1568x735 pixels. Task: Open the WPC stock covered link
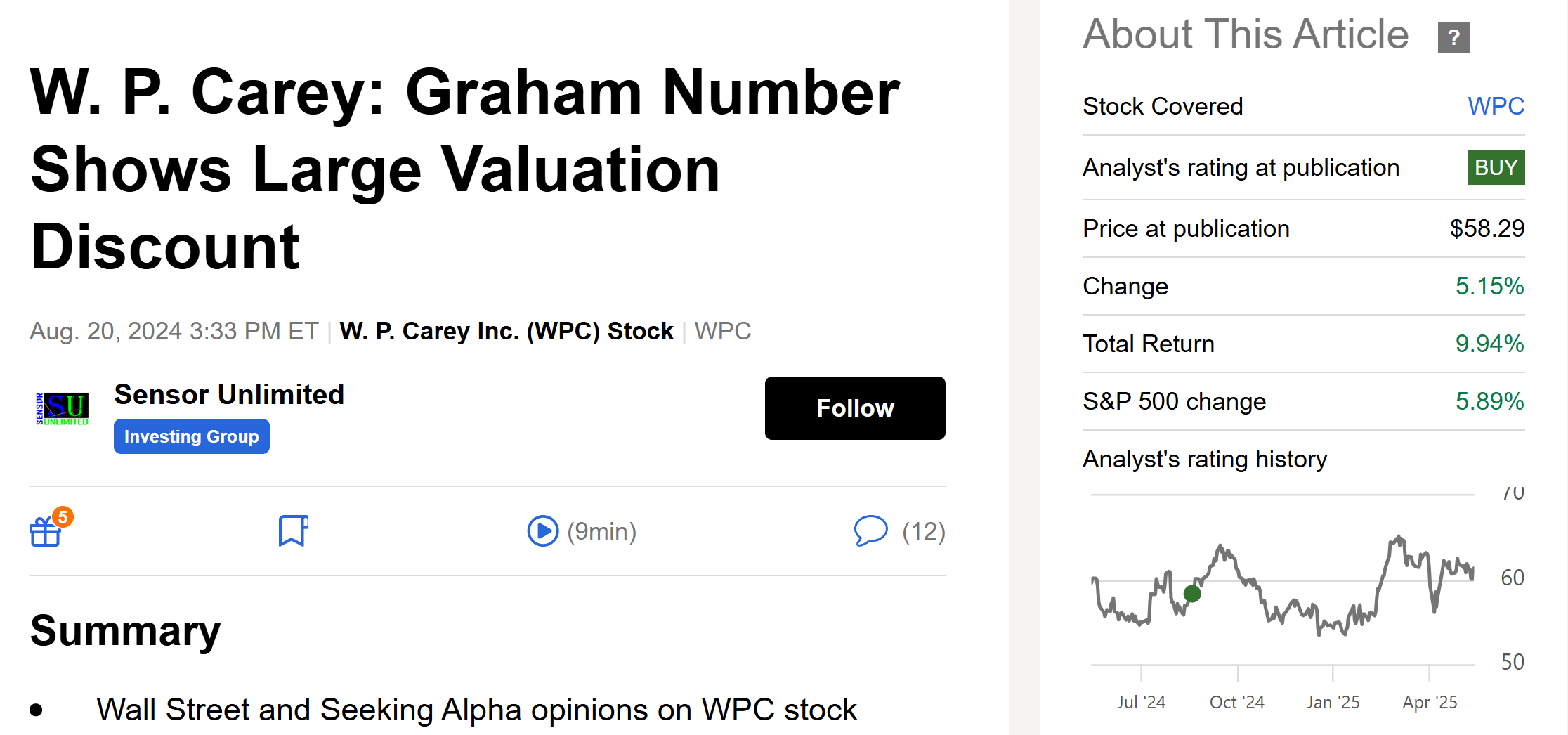[x=1496, y=106]
